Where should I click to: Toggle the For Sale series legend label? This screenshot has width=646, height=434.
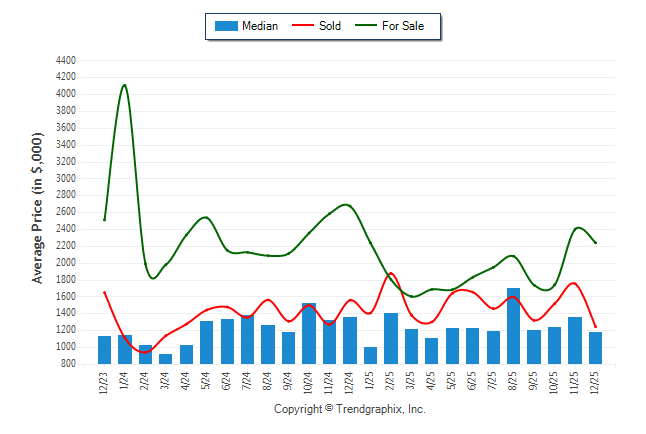(403, 26)
